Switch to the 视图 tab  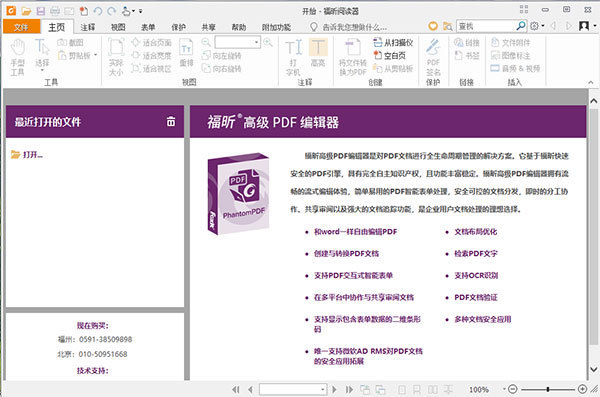point(118,27)
